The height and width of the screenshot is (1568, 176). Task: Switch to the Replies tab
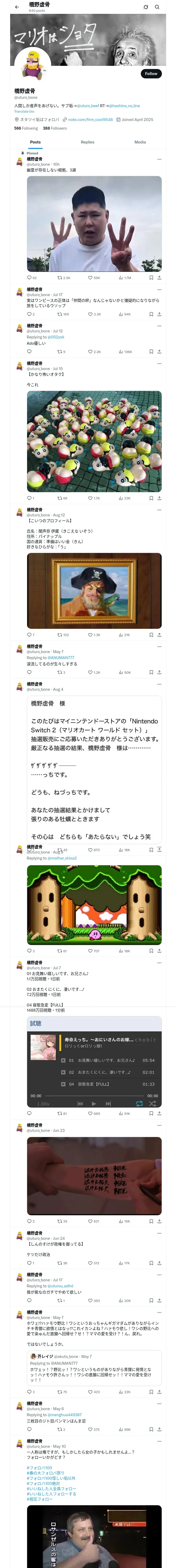click(x=87, y=142)
